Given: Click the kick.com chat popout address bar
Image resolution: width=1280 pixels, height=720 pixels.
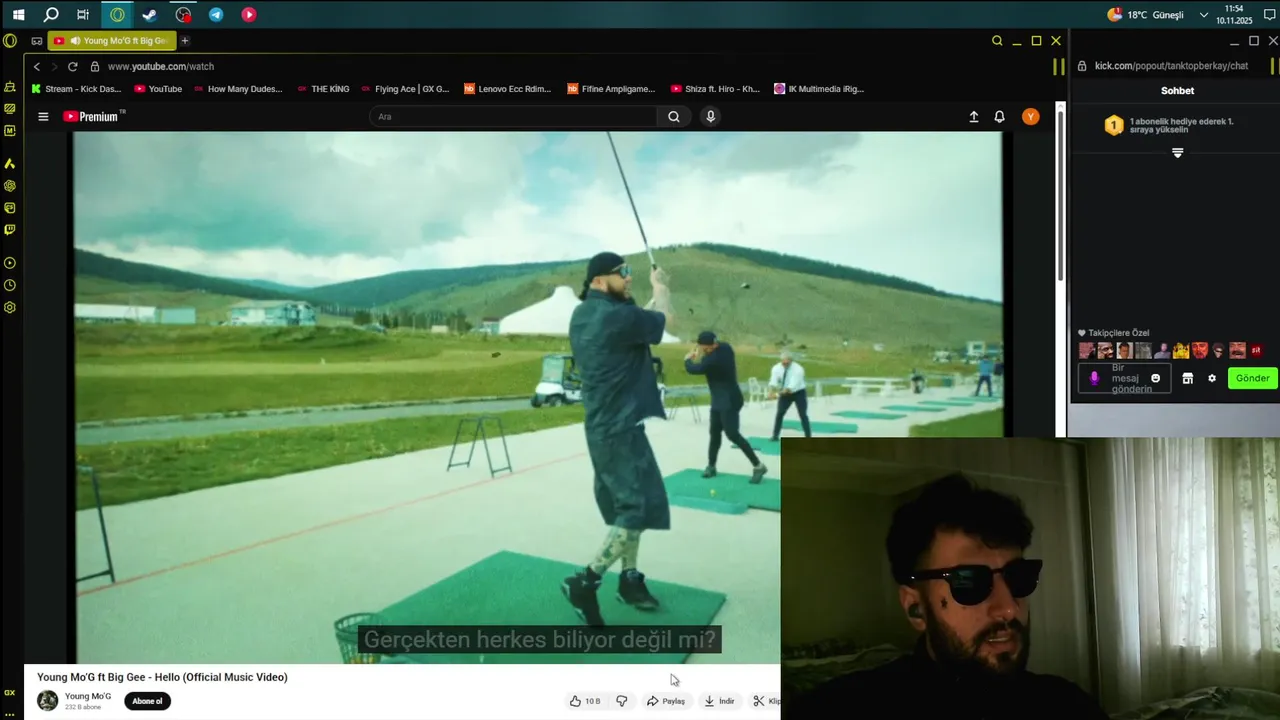Looking at the screenshot, I should point(1171,66).
